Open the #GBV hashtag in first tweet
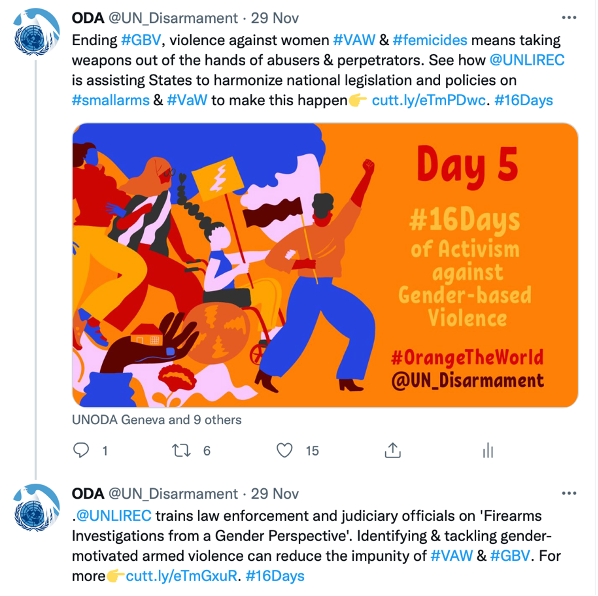The image size is (598, 596). pyautogui.click(x=141, y=40)
